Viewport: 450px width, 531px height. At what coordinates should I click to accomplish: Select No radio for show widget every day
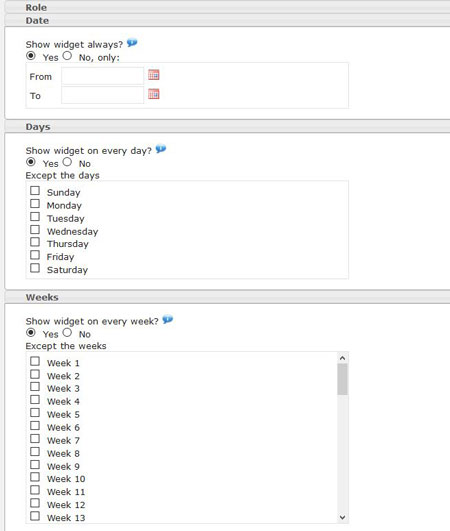tap(67, 162)
